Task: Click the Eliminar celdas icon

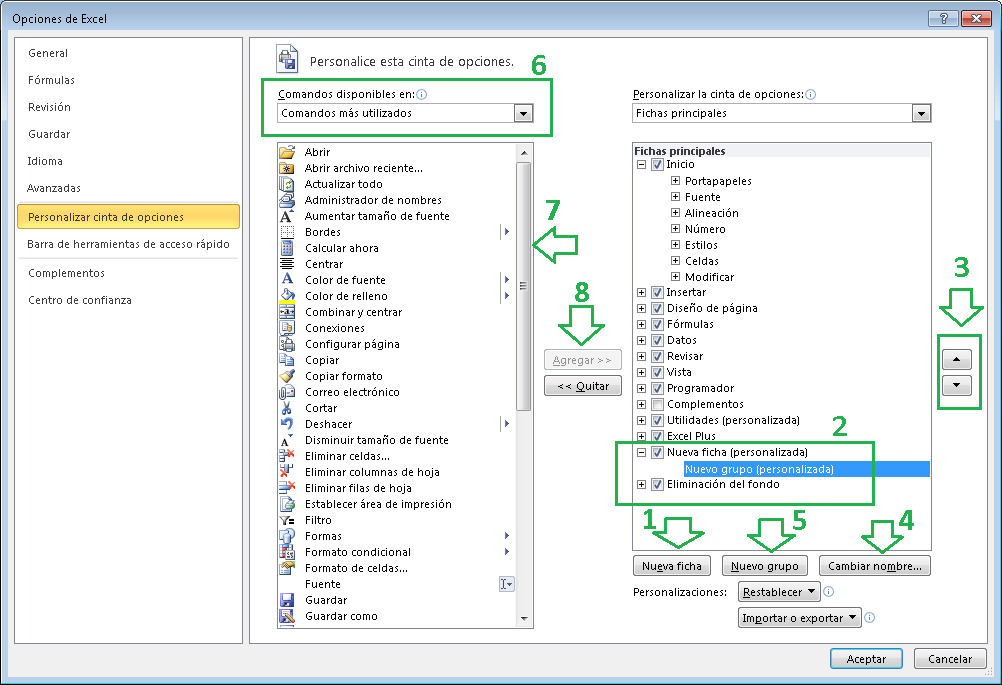Action: pyautogui.click(x=287, y=456)
